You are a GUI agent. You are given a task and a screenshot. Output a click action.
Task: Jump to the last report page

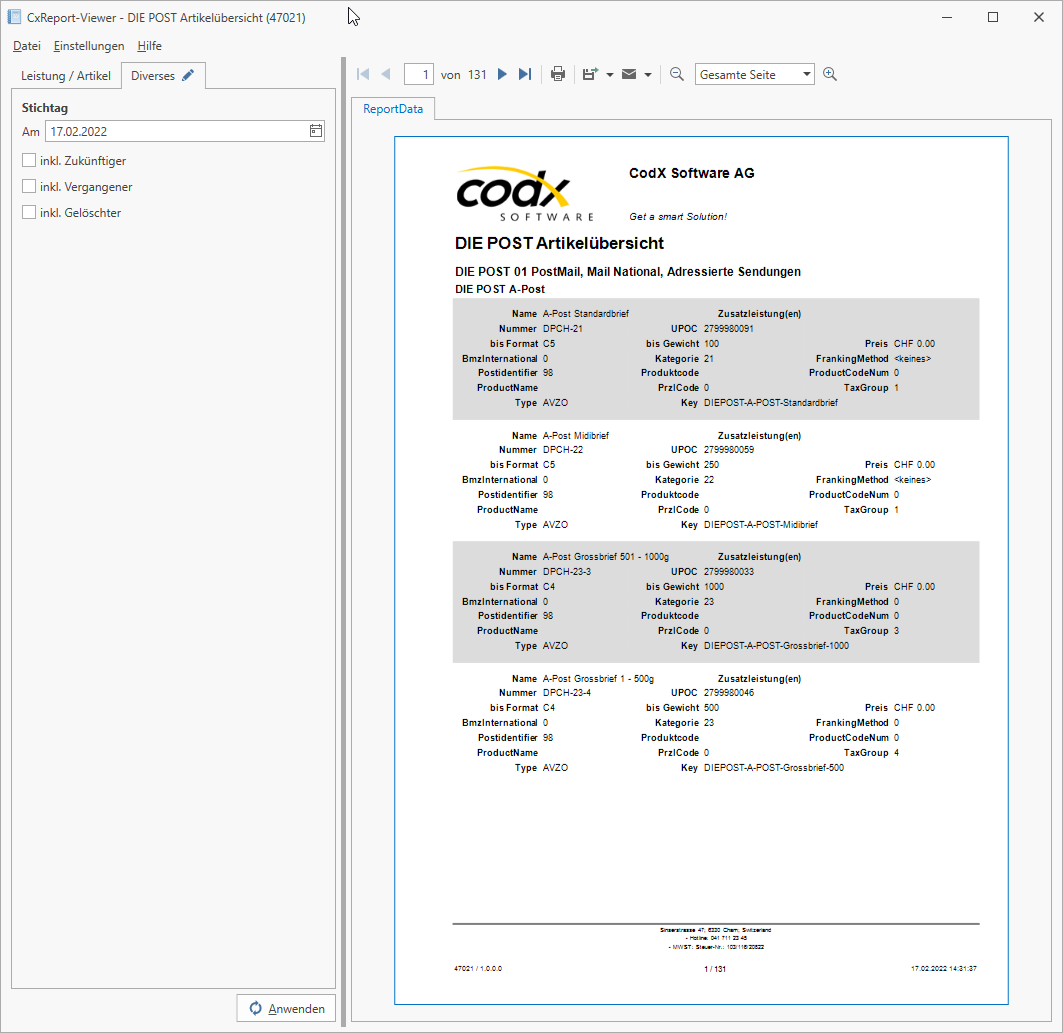tap(525, 75)
